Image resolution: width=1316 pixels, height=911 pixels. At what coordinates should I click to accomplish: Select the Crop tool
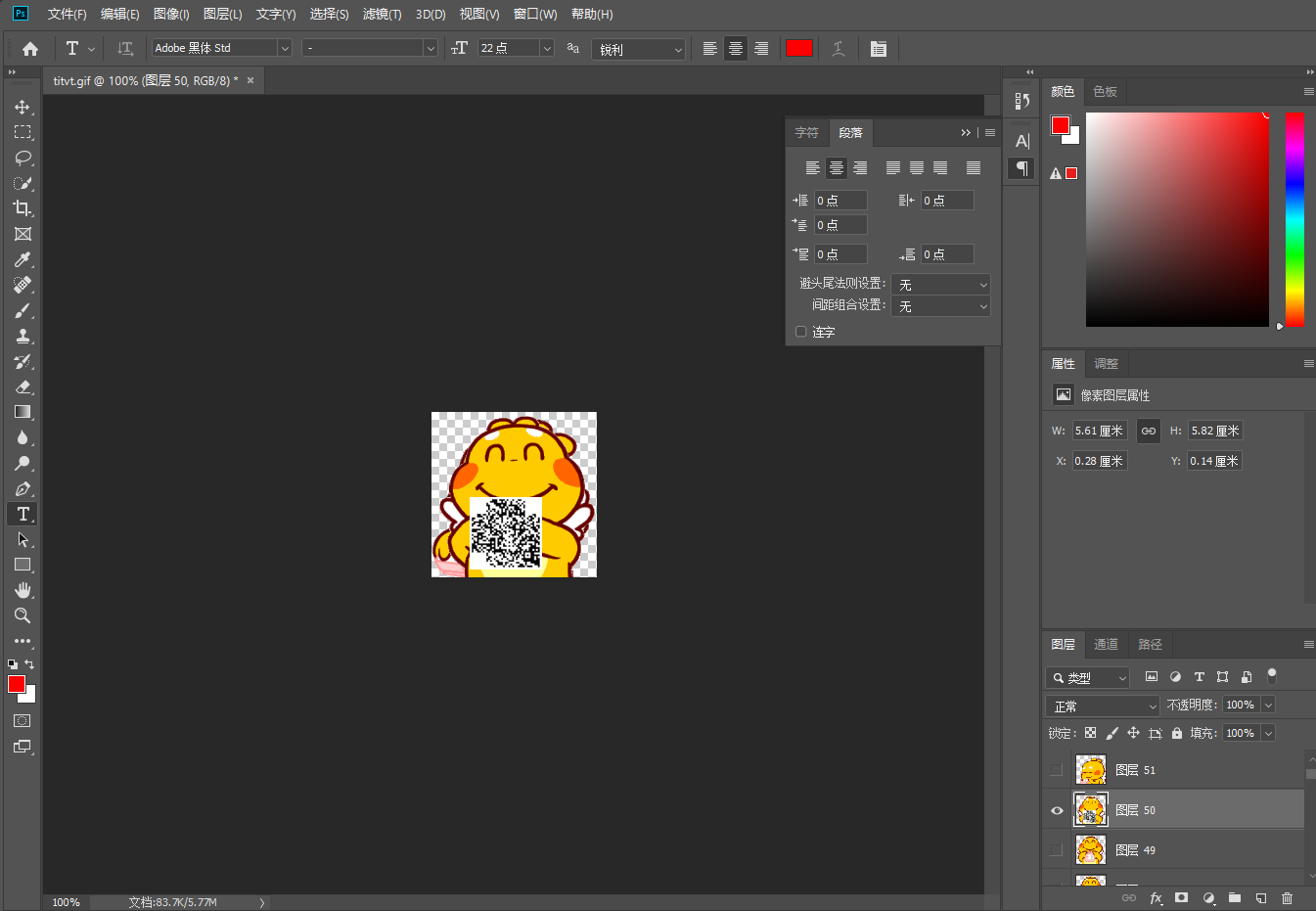coord(23,208)
